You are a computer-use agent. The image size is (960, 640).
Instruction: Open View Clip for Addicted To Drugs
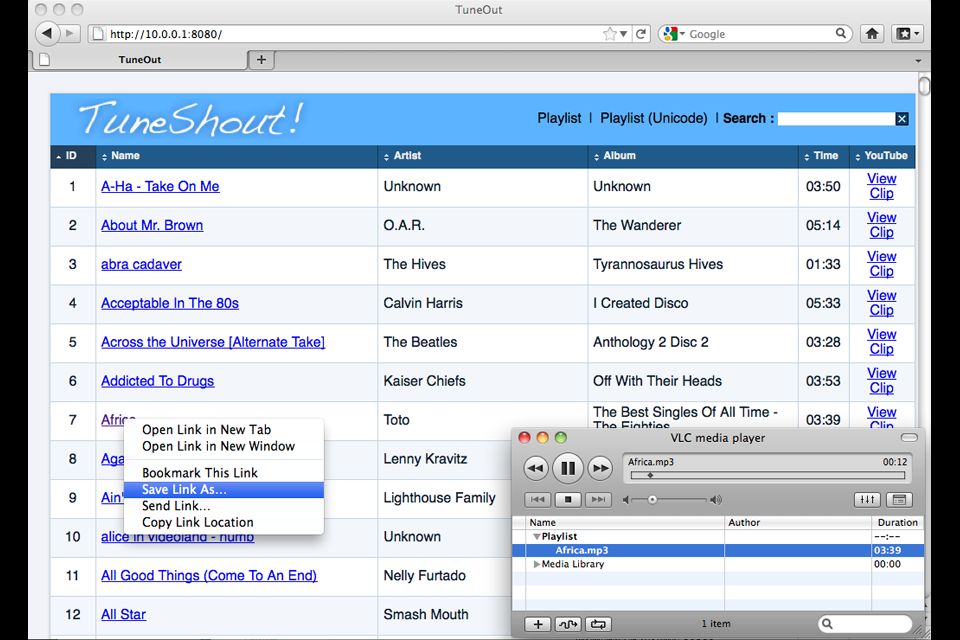(882, 381)
